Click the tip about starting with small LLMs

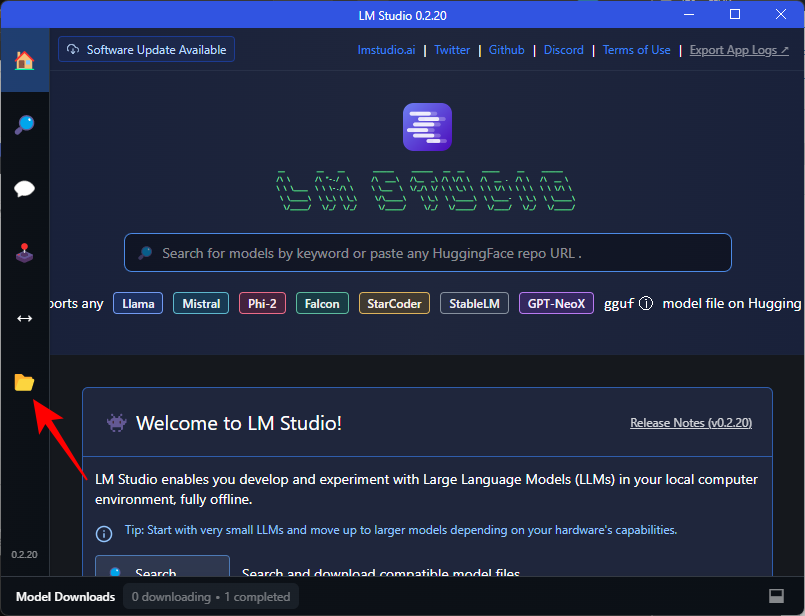[x=400, y=530]
